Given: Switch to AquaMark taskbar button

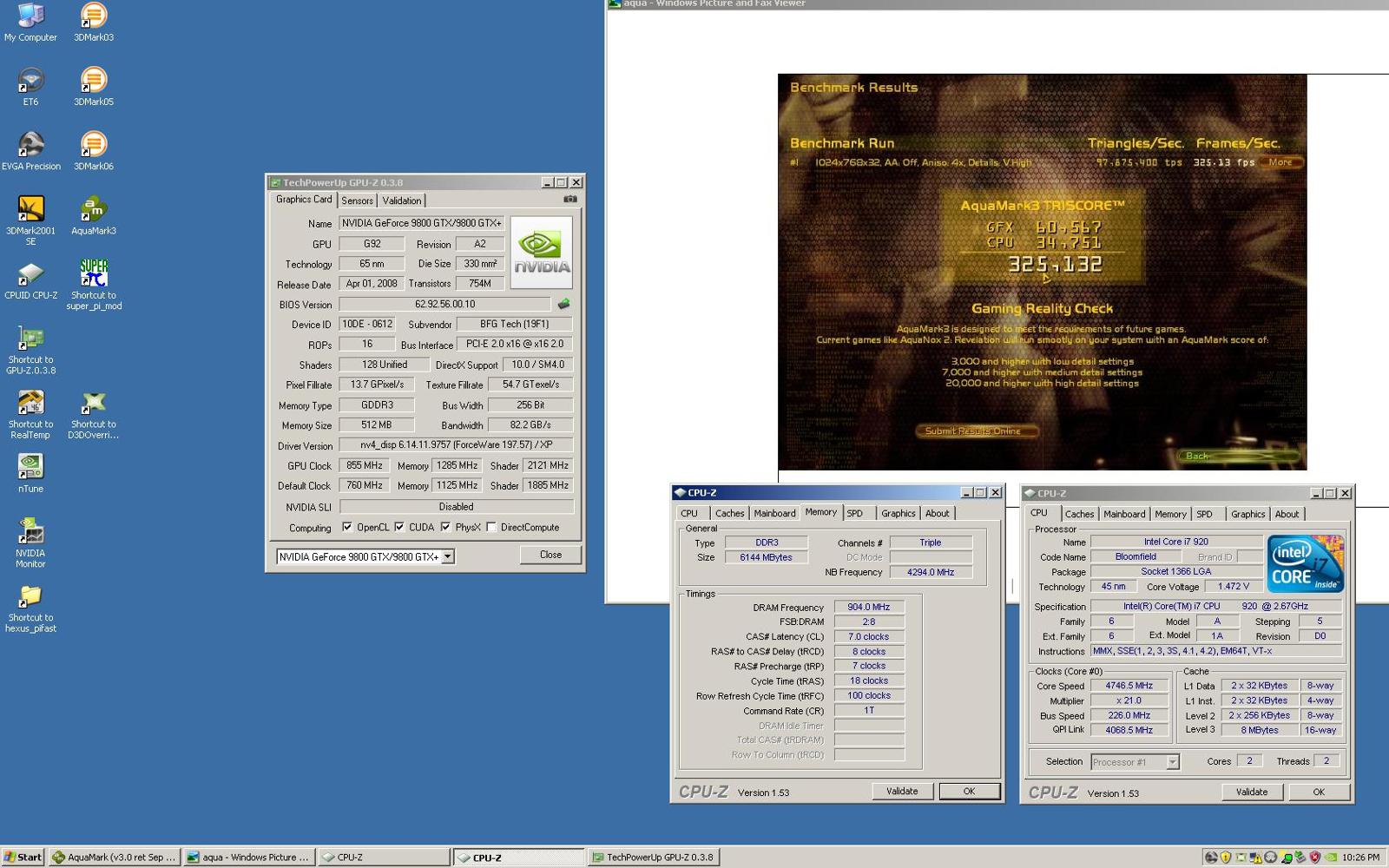Looking at the screenshot, I should [115, 857].
